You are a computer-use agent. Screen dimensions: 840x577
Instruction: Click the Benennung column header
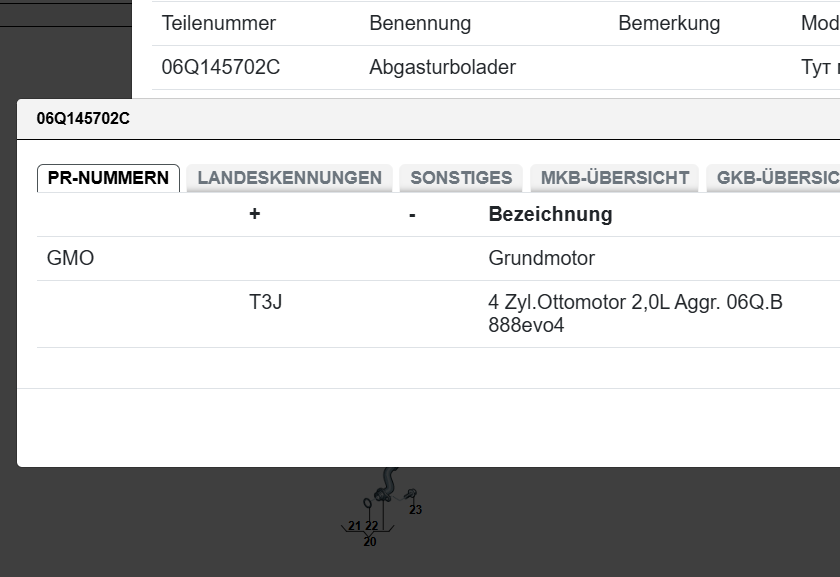pyautogui.click(x=420, y=23)
